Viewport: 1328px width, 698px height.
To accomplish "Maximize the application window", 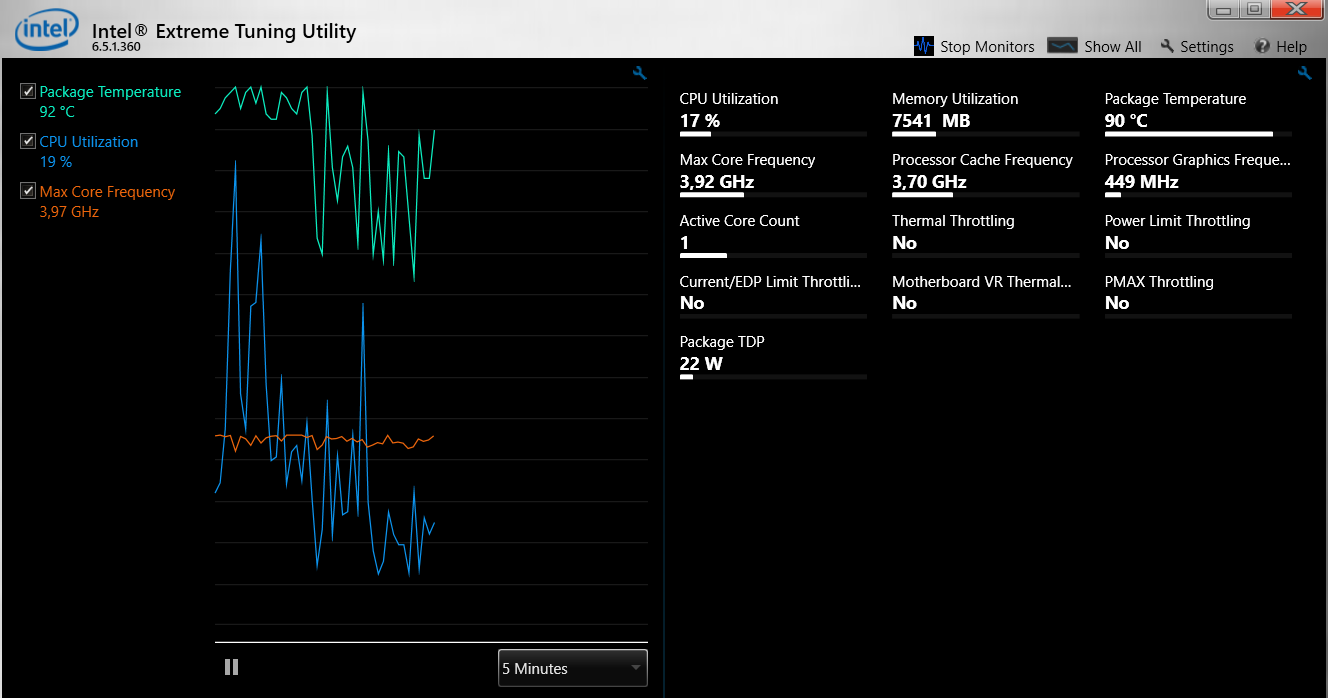I will coord(1255,9).
